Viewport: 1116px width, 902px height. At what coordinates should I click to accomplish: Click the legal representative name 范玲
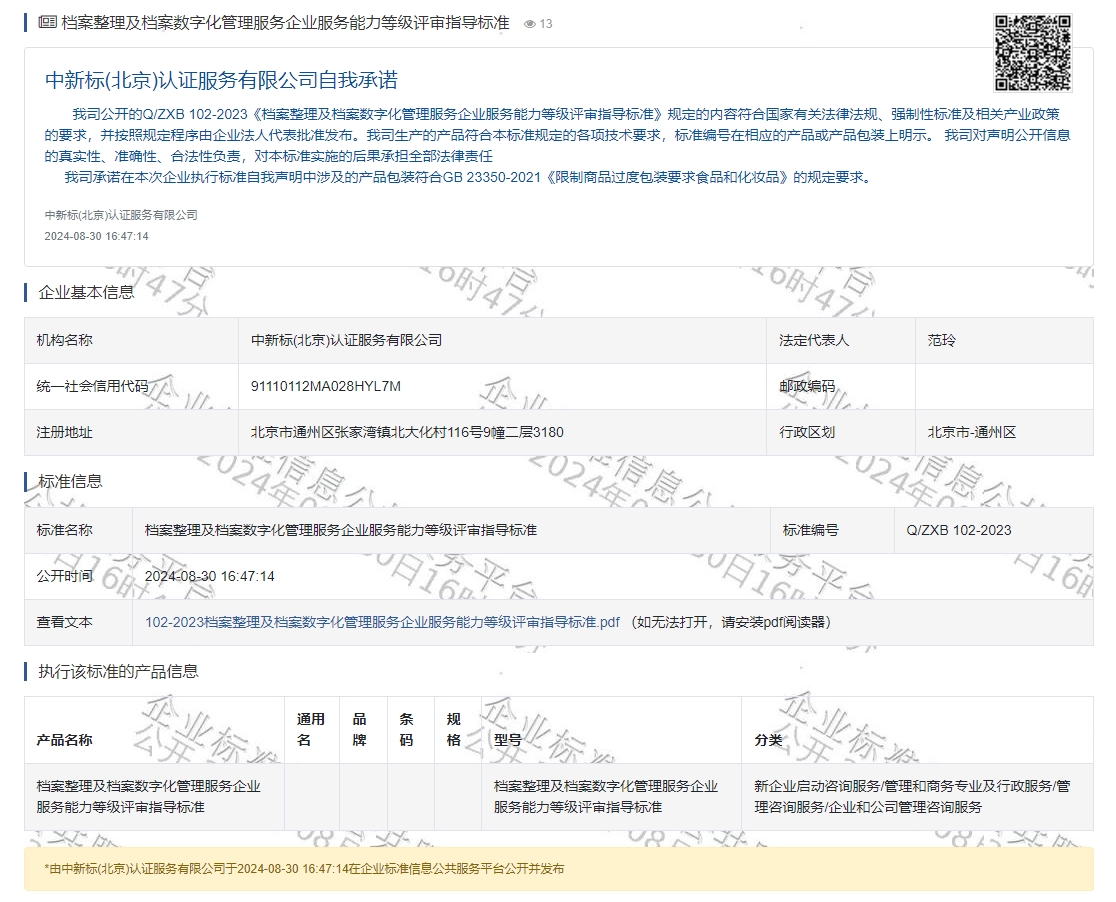click(941, 340)
